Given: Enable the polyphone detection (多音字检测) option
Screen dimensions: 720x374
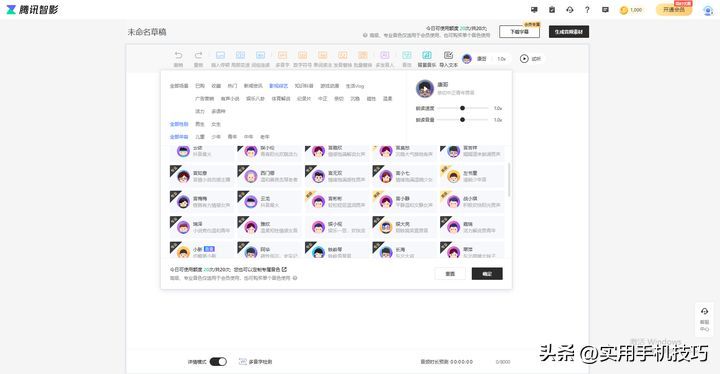Looking at the screenshot, I should [255, 362].
